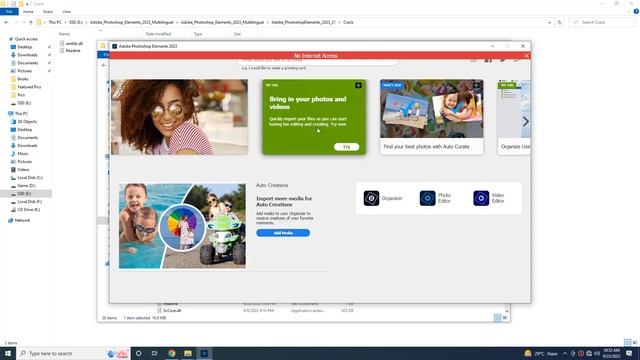Open CD Drive (K:) in navigation pane

29,209
